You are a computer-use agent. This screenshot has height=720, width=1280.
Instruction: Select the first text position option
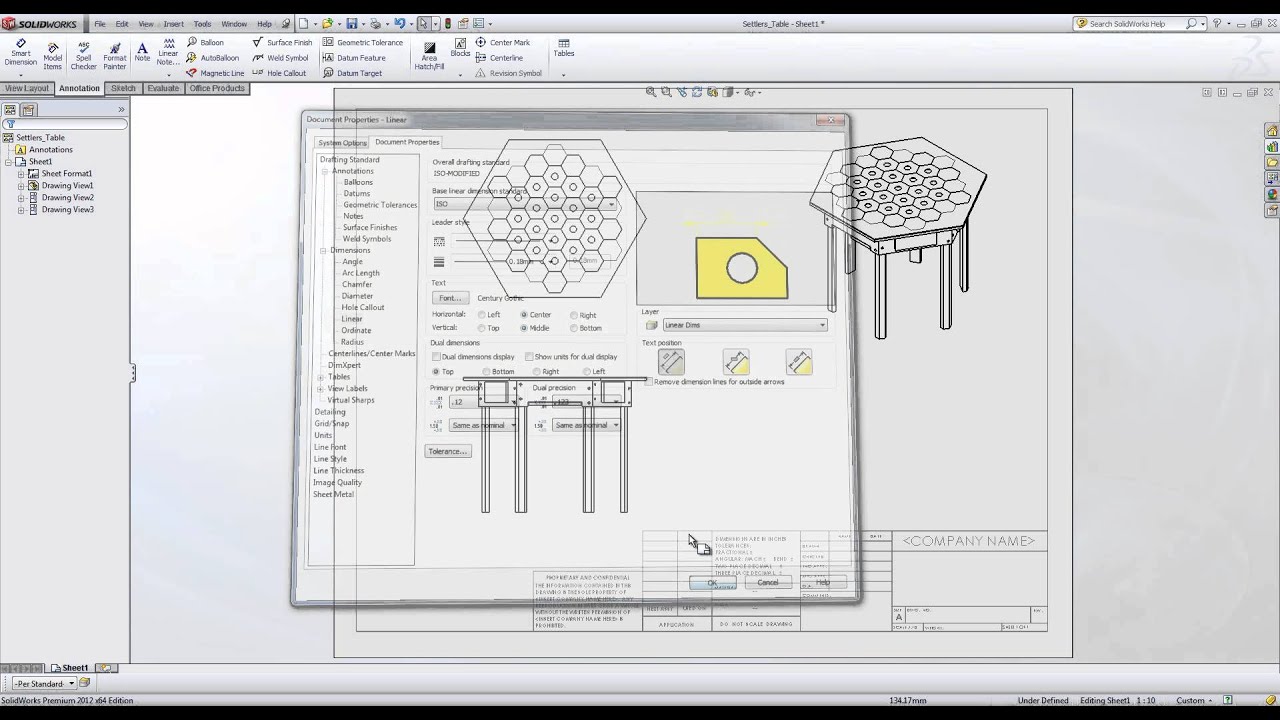click(x=671, y=362)
